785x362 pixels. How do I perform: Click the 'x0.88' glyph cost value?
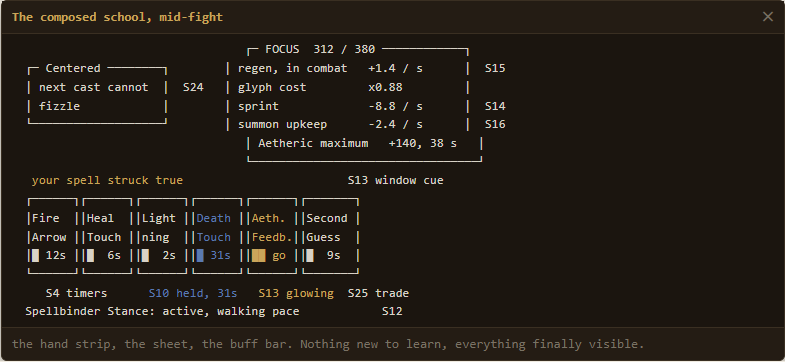click(385, 87)
